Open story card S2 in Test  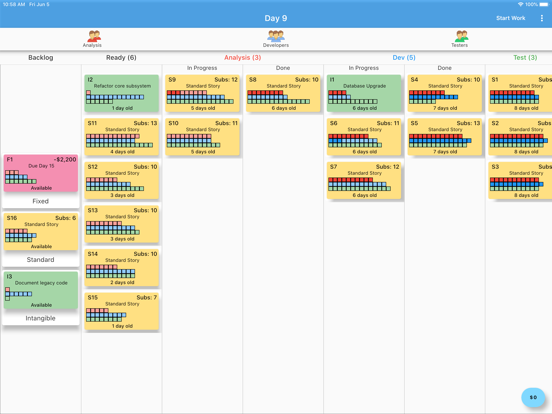(520, 137)
